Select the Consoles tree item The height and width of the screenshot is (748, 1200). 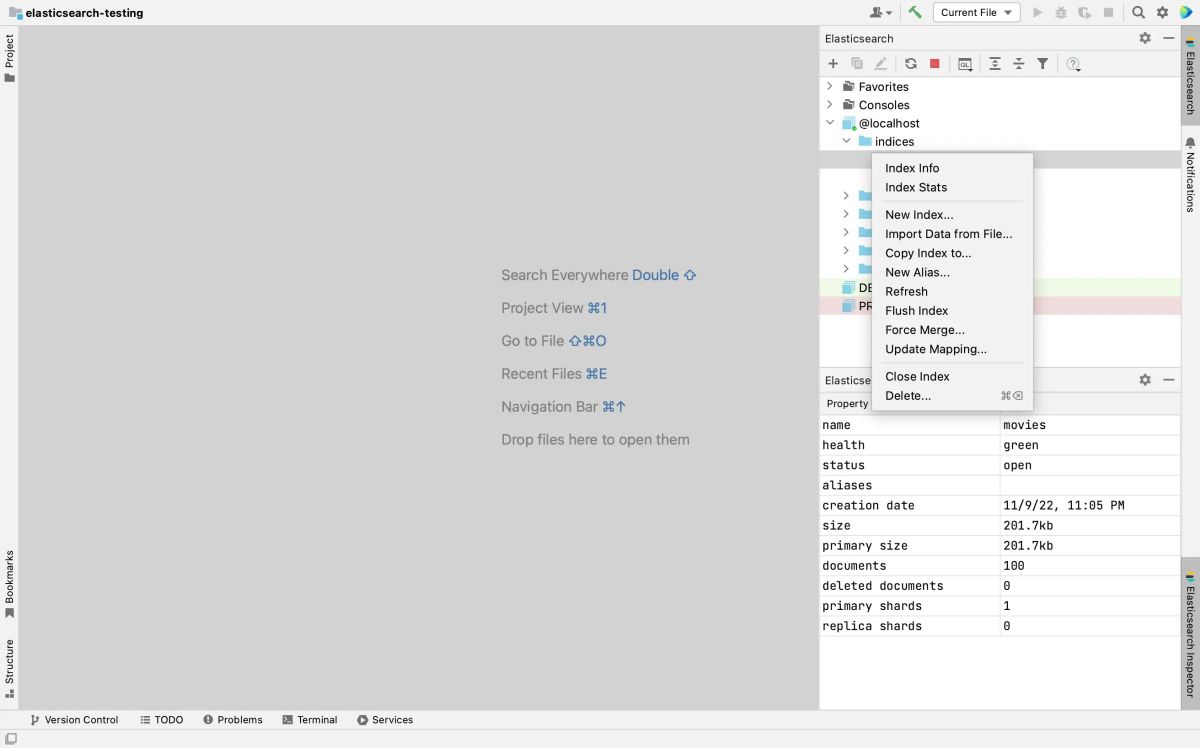pyautogui.click(x=884, y=104)
